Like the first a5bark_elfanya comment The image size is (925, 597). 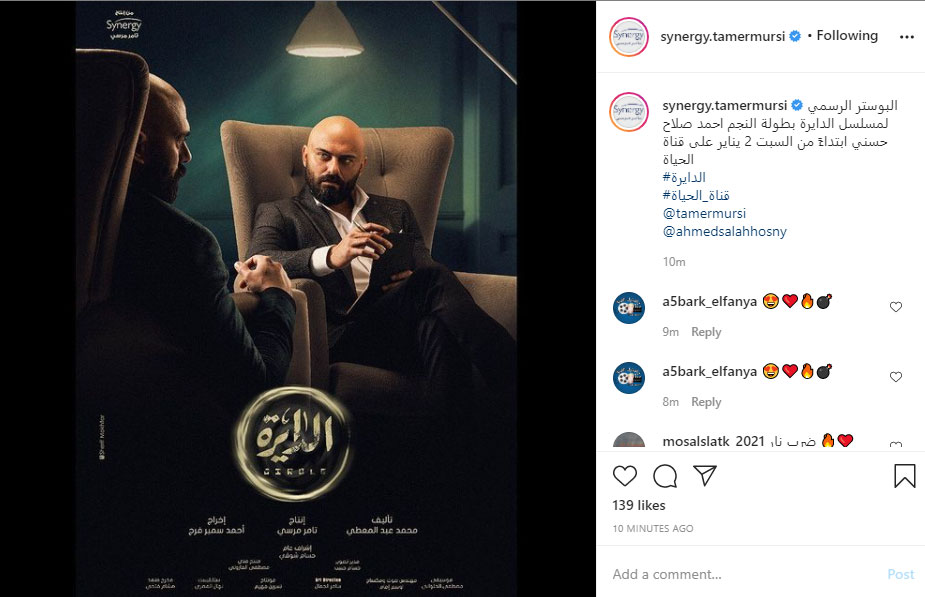coord(896,307)
